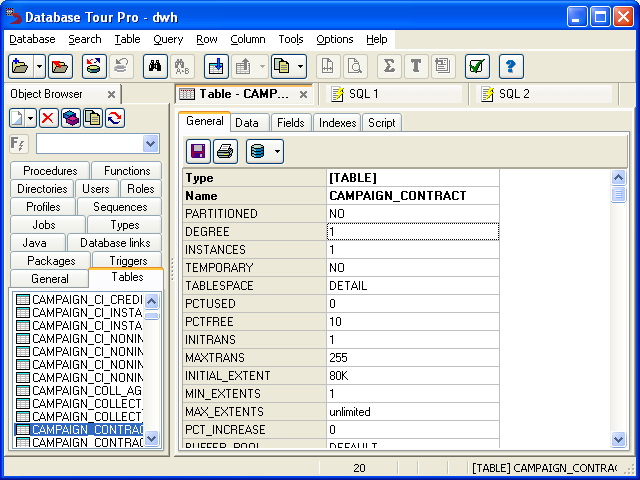Switch to the Indexes tab
Viewport: 640px width, 480px height.
(x=338, y=123)
